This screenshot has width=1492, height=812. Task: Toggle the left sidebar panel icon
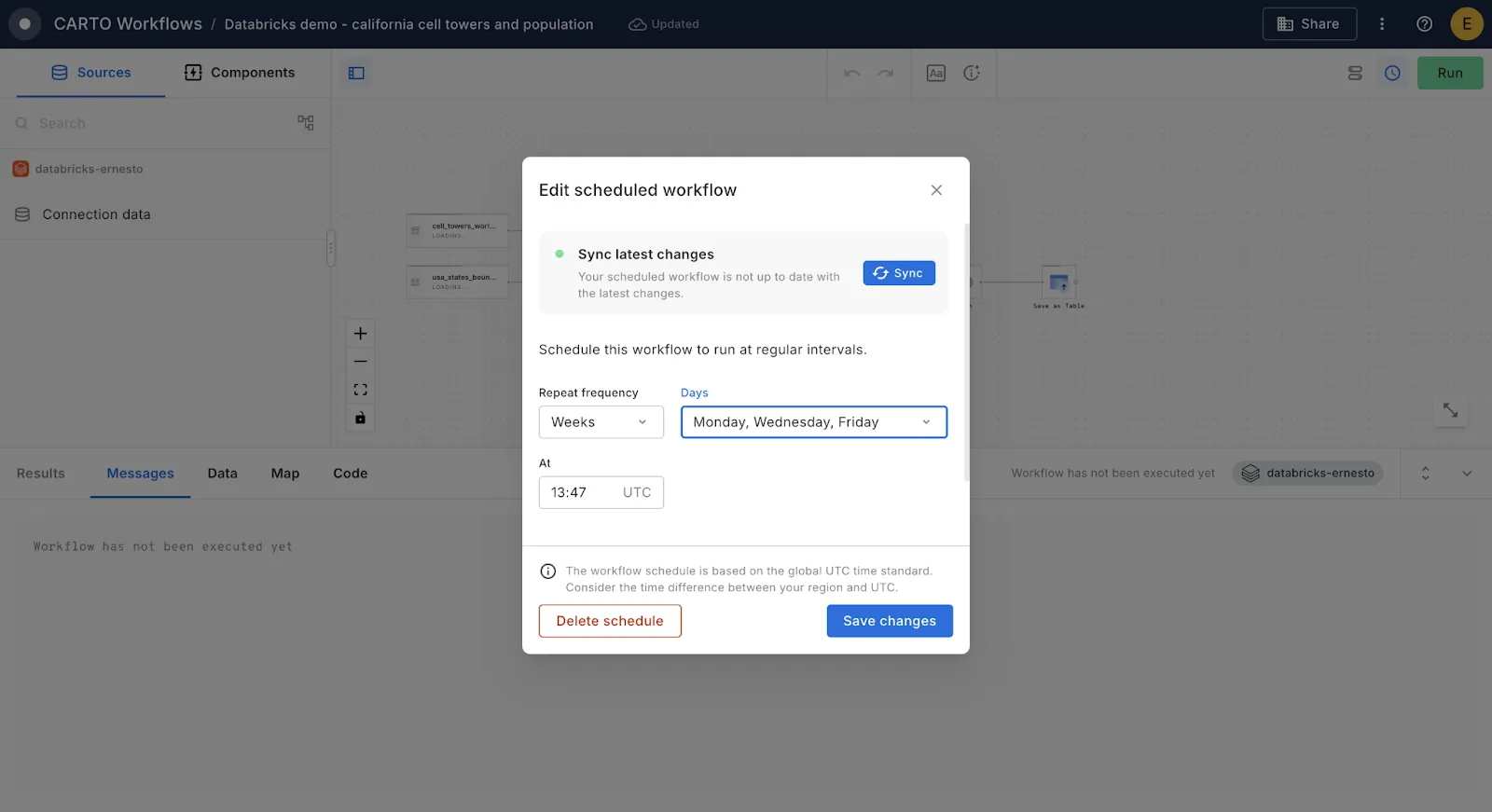tap(356, 73)
